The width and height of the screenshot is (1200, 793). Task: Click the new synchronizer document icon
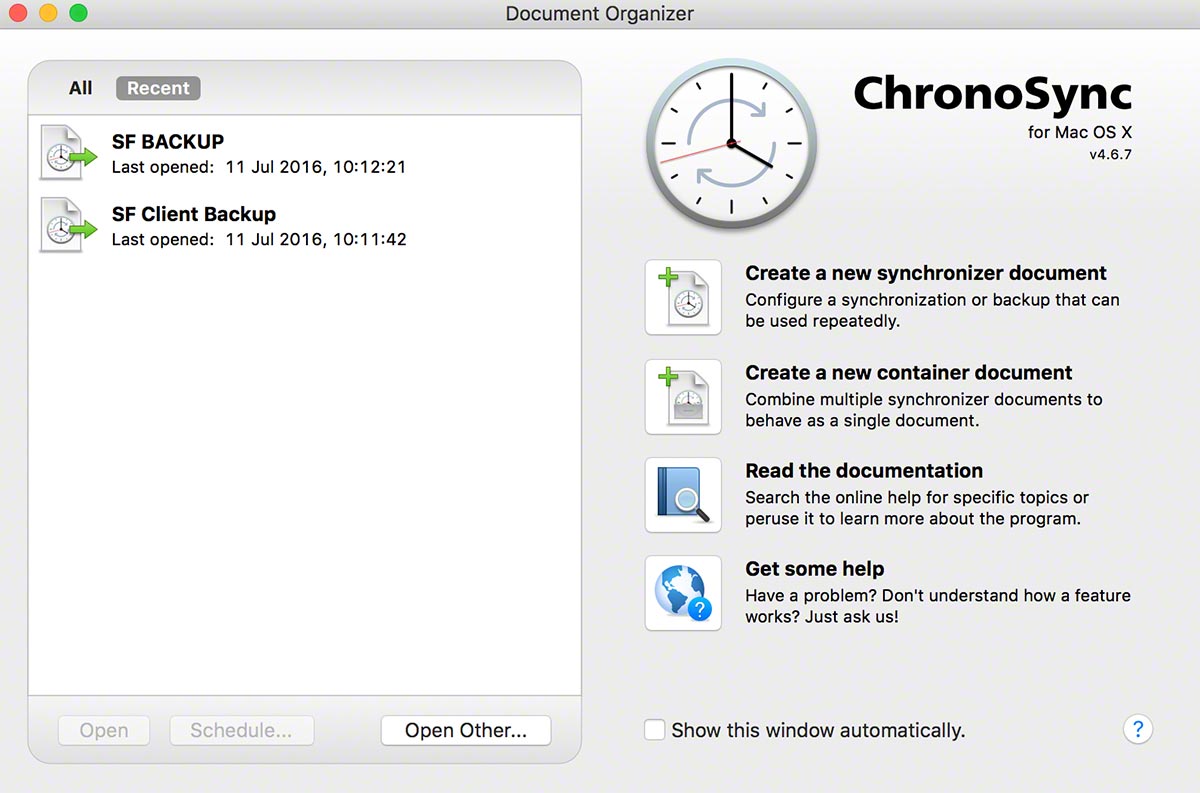[x=683, y=297]
